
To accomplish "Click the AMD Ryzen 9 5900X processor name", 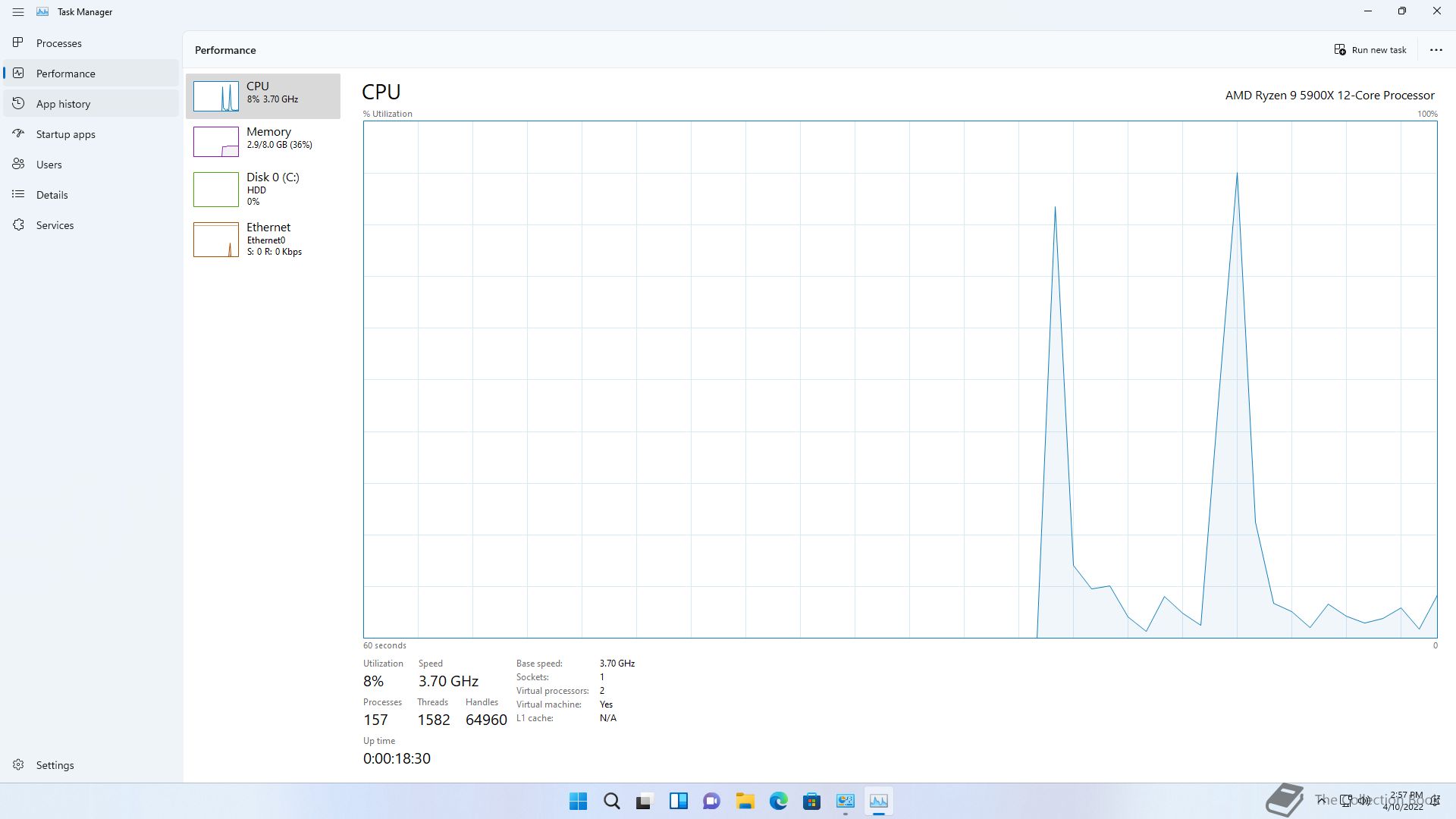I will [x=1329, y=96].
